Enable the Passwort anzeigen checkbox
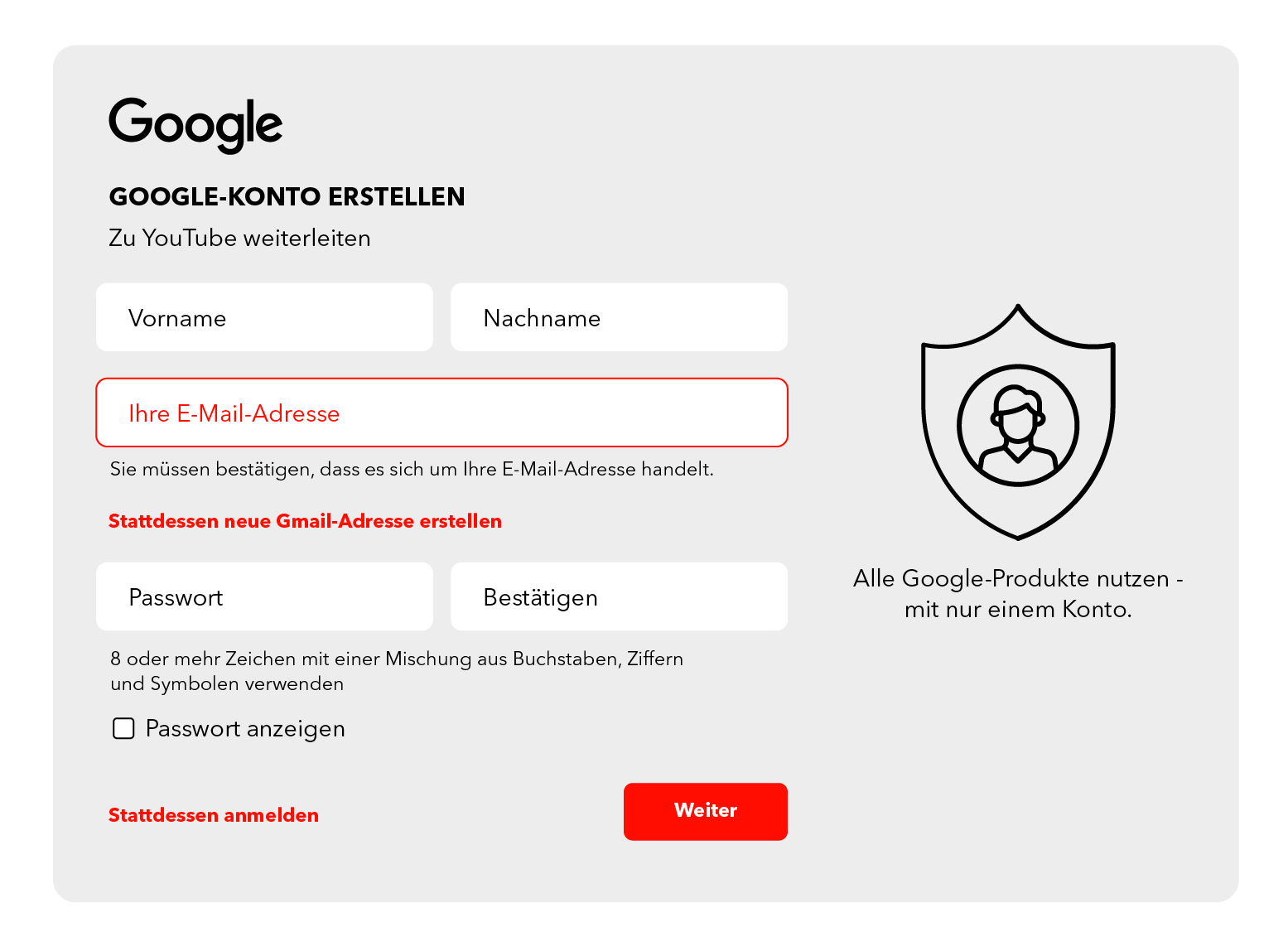Viewport: 1288px width, 951px height. pos(123,728)
